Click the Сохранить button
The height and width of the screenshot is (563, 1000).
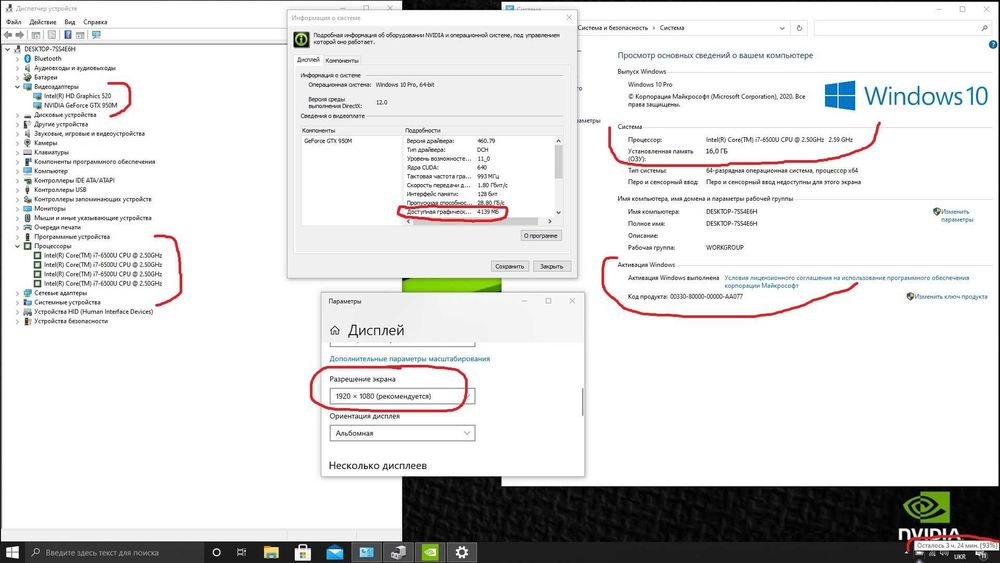pyautogui.click(x=510, y=266)
